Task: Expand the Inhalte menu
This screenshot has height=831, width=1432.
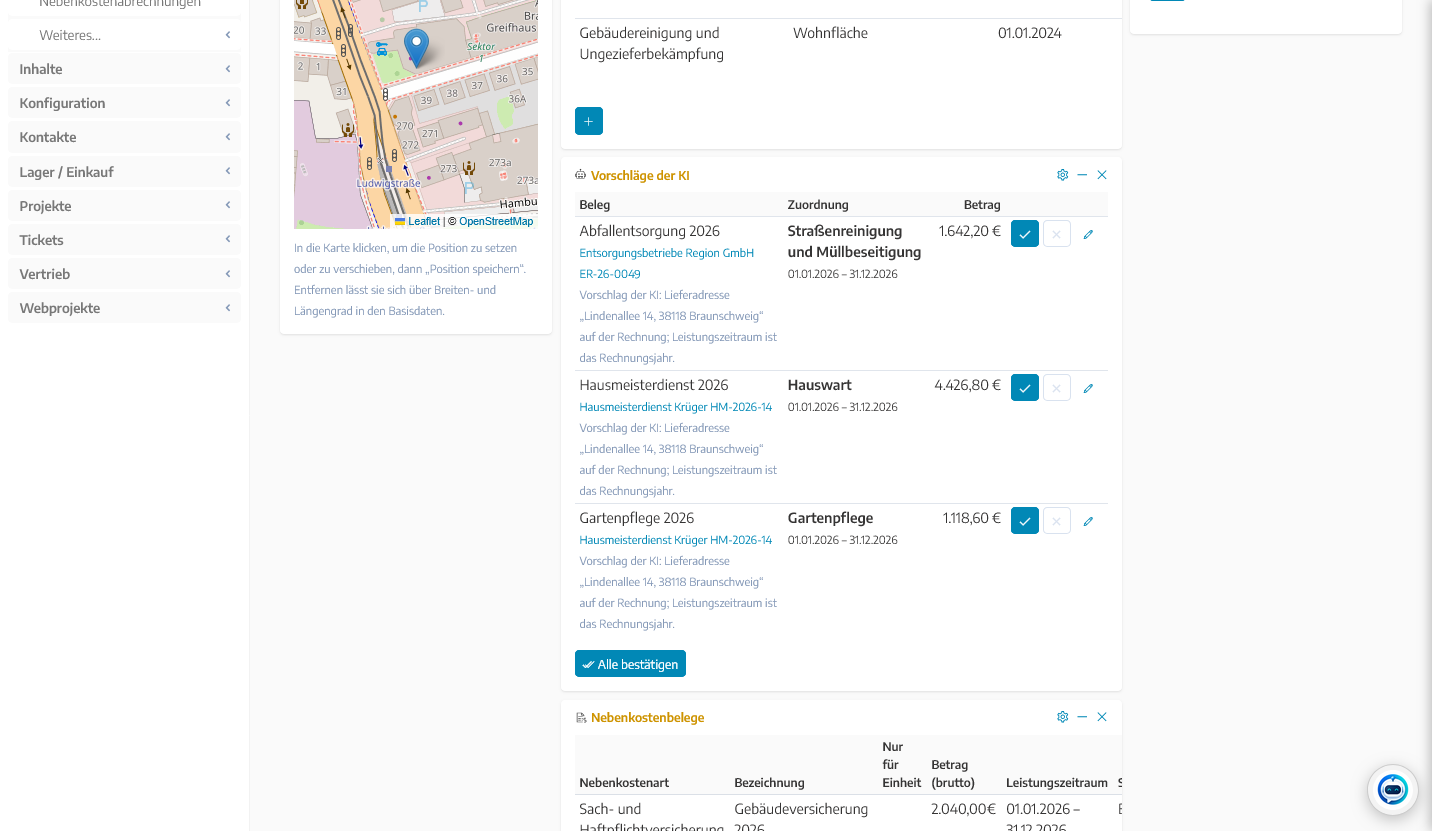Action: pos(125,69)
